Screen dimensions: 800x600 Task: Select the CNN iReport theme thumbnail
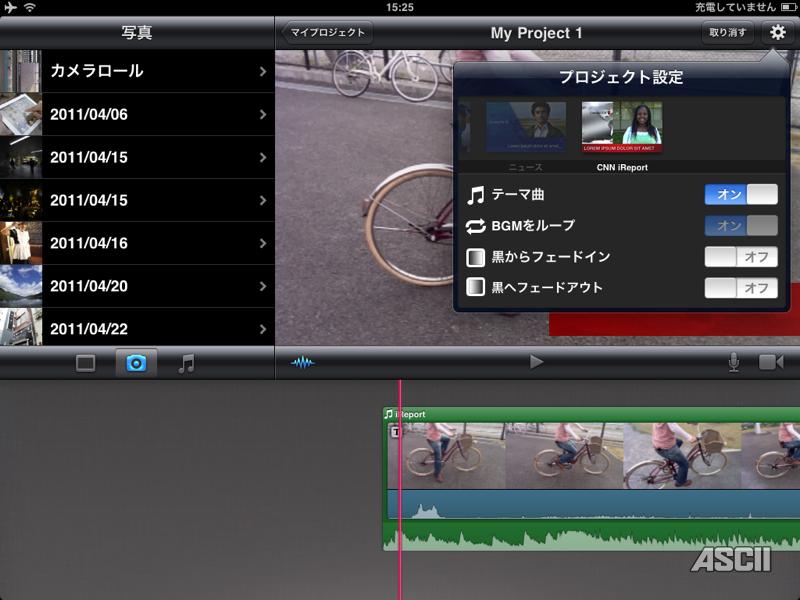(x=621, y=127)
